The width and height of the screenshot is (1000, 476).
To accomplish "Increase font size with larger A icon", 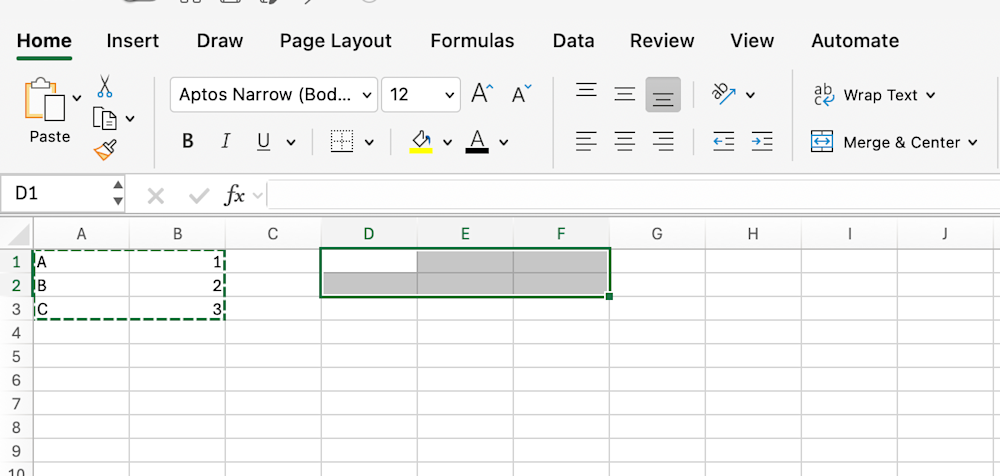I will point(482,94).
